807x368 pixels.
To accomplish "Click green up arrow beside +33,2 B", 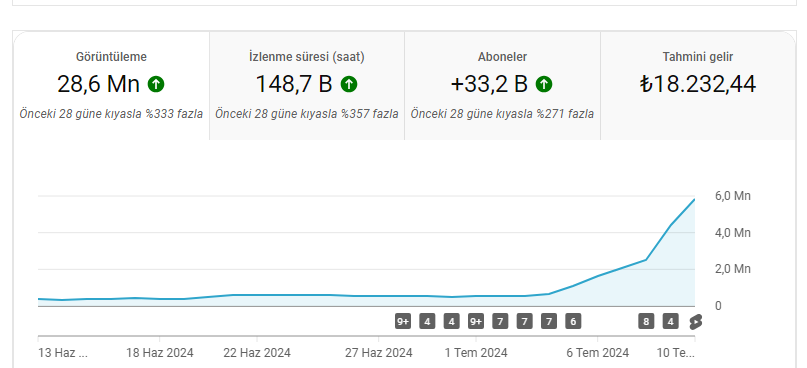I will pyautogui.click(x=544, y=84).
